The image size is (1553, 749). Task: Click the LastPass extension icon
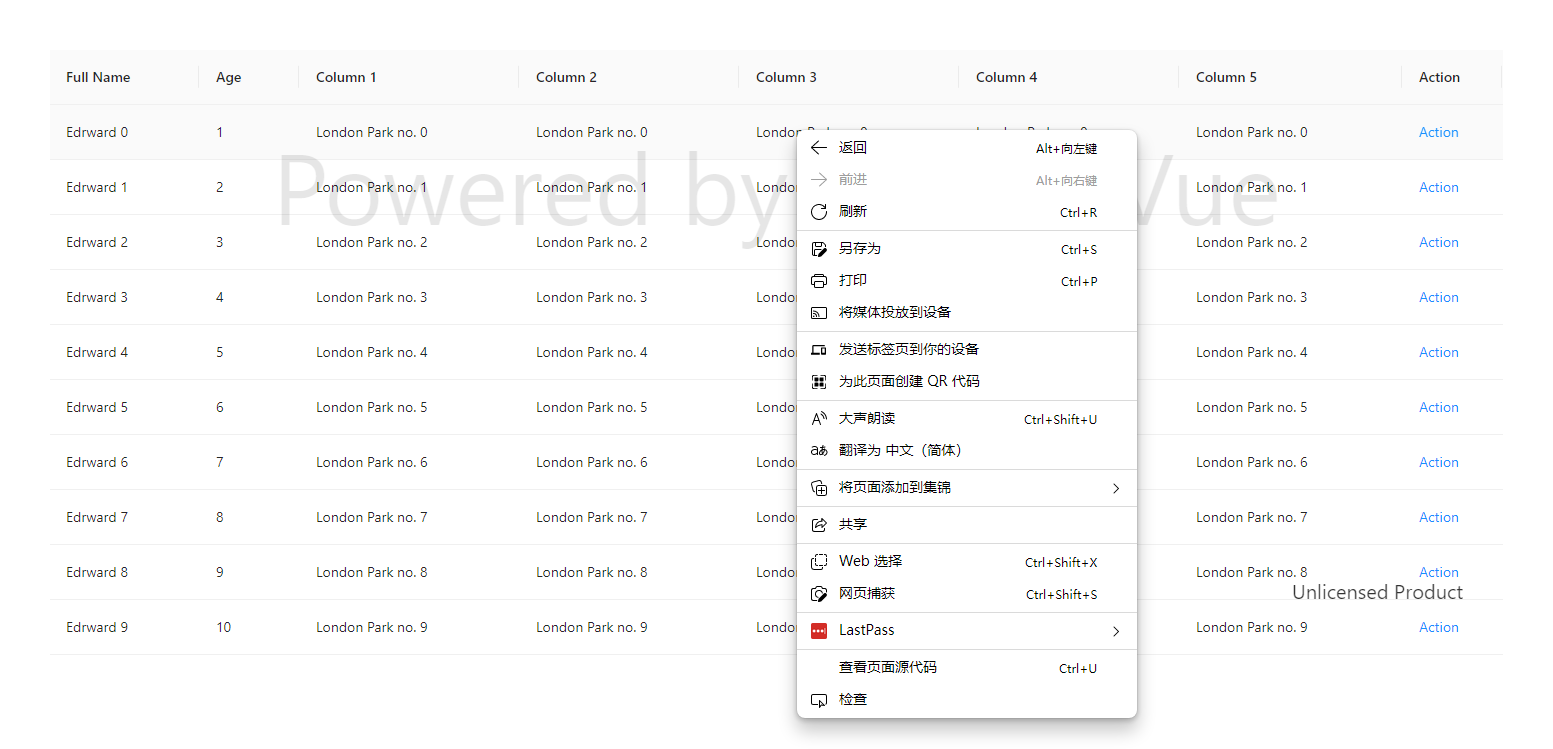(x=819, y=630)
